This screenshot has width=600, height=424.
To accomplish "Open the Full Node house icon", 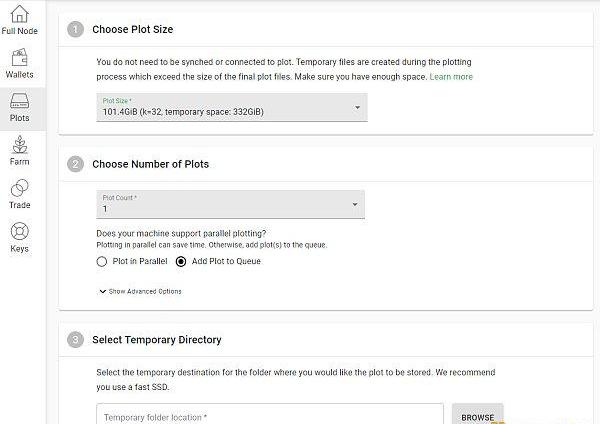I will (19, 14).
